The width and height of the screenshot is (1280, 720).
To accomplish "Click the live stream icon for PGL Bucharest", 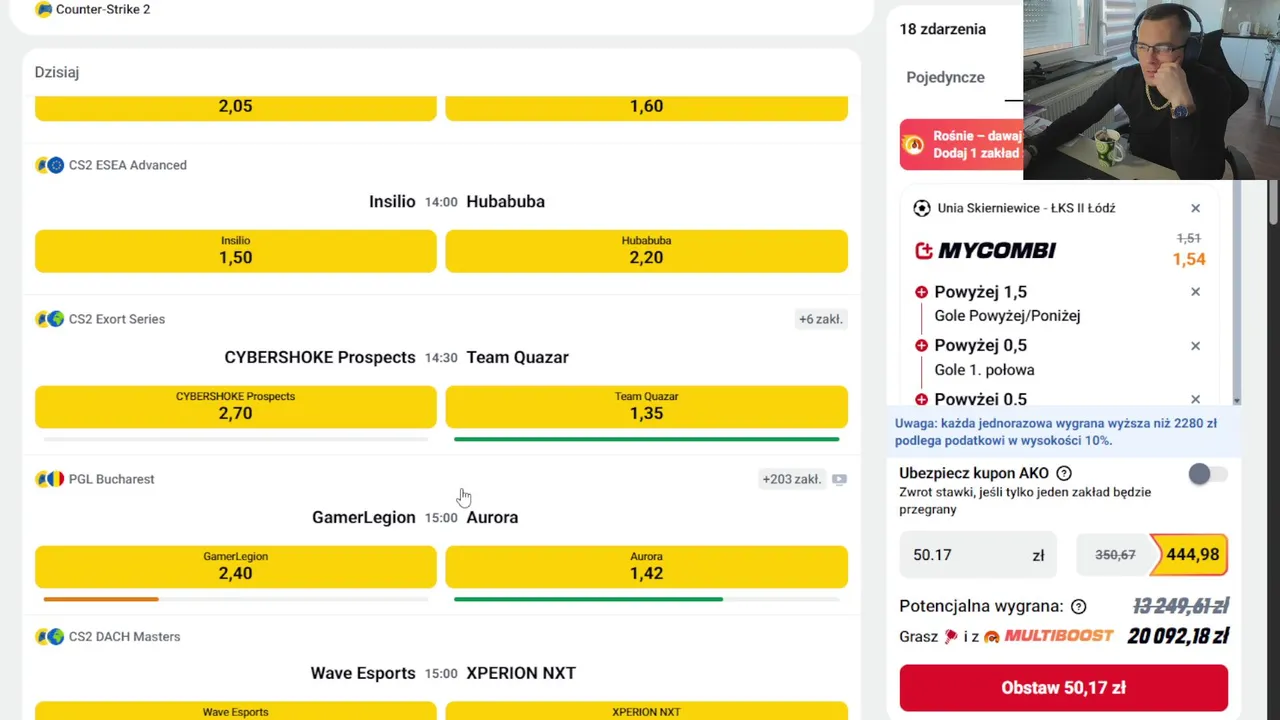I will (839, 479).
